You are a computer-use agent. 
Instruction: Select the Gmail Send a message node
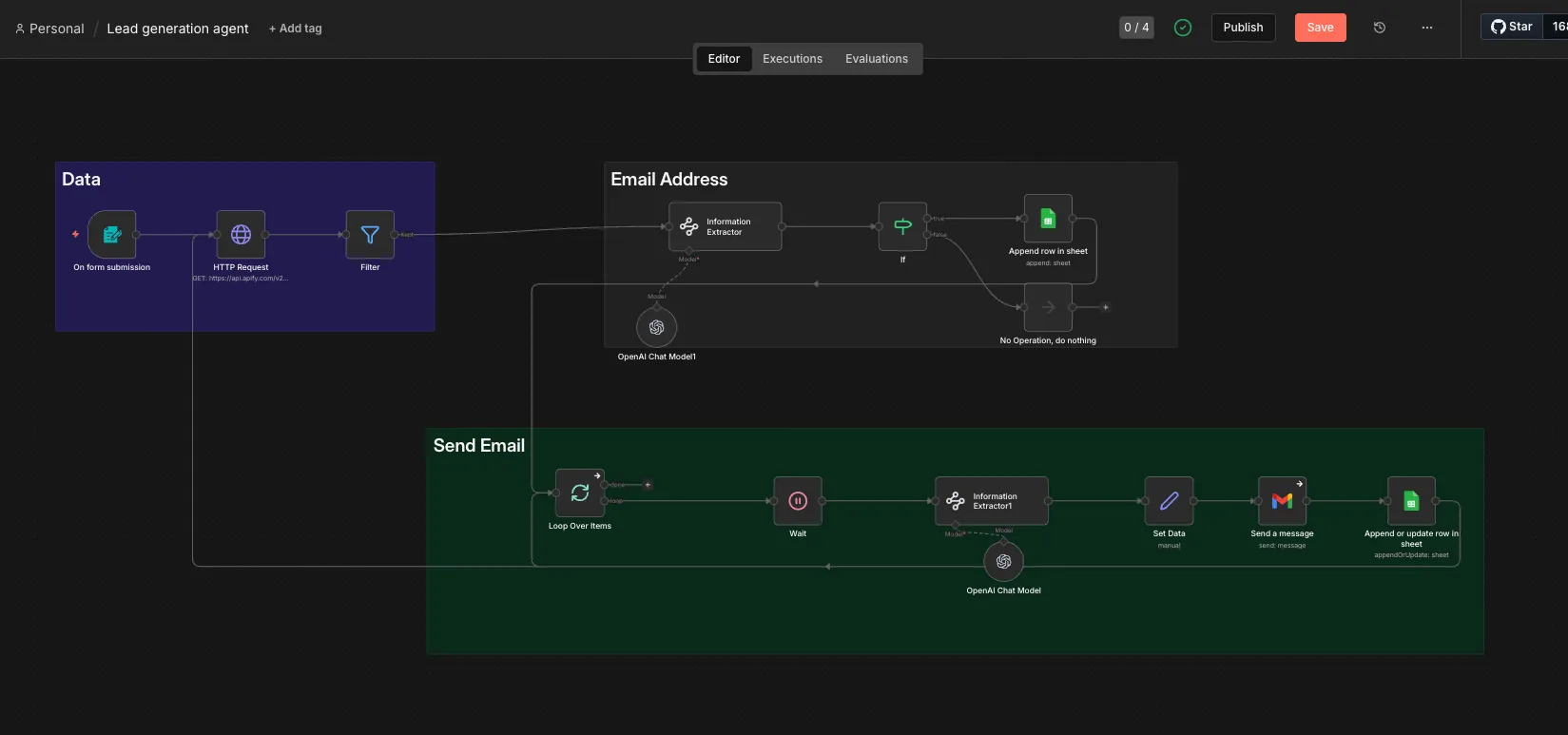click(1282, 500)
